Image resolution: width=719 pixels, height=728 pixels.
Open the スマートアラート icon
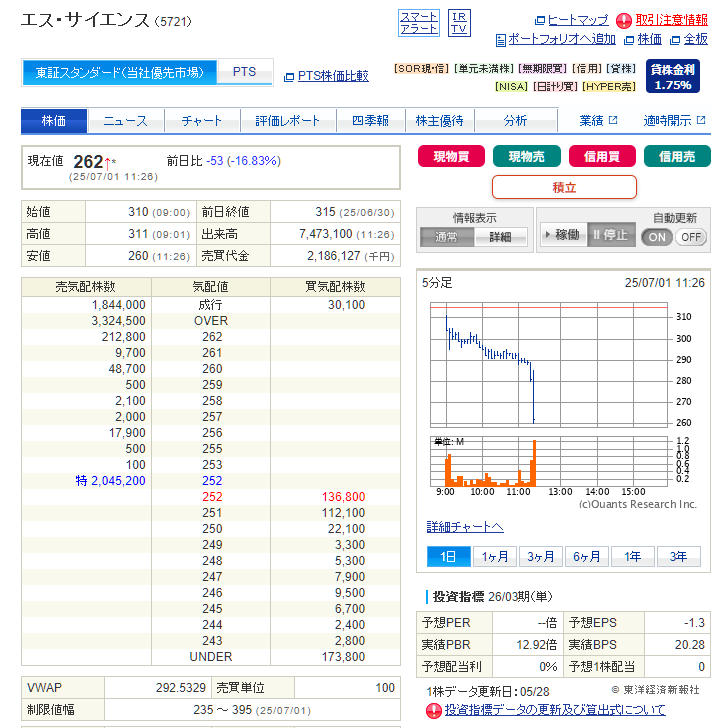tap(419, 23)
